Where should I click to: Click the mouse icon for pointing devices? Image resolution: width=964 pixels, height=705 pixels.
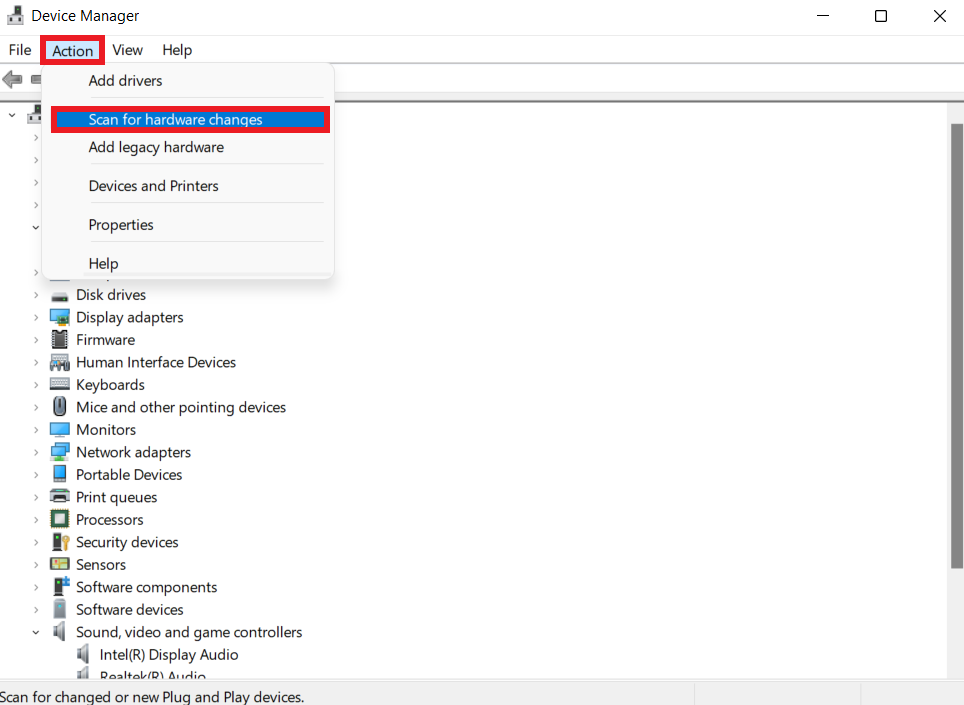pos(60,407)
